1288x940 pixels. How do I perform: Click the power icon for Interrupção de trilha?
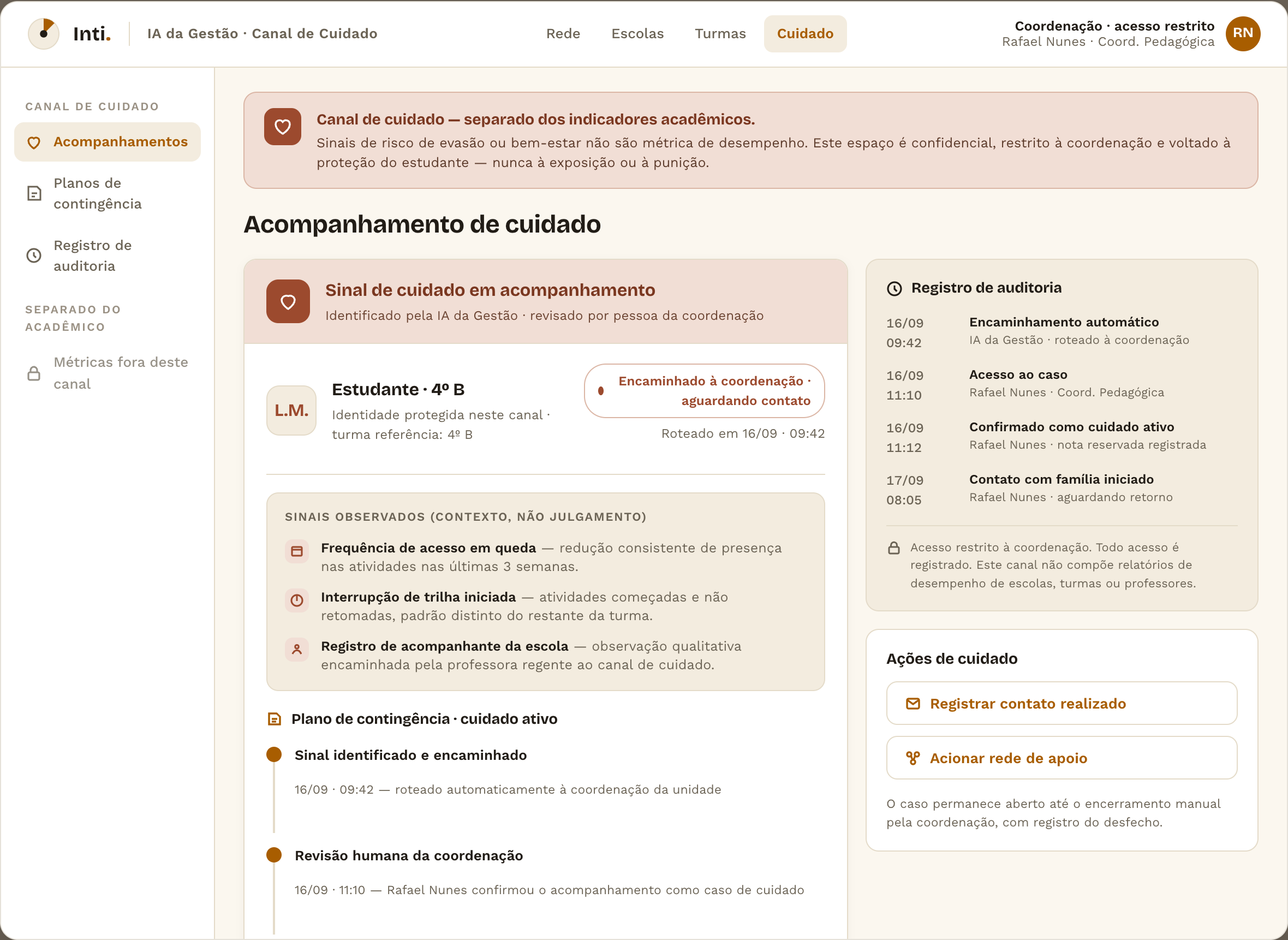pos(297,600)
